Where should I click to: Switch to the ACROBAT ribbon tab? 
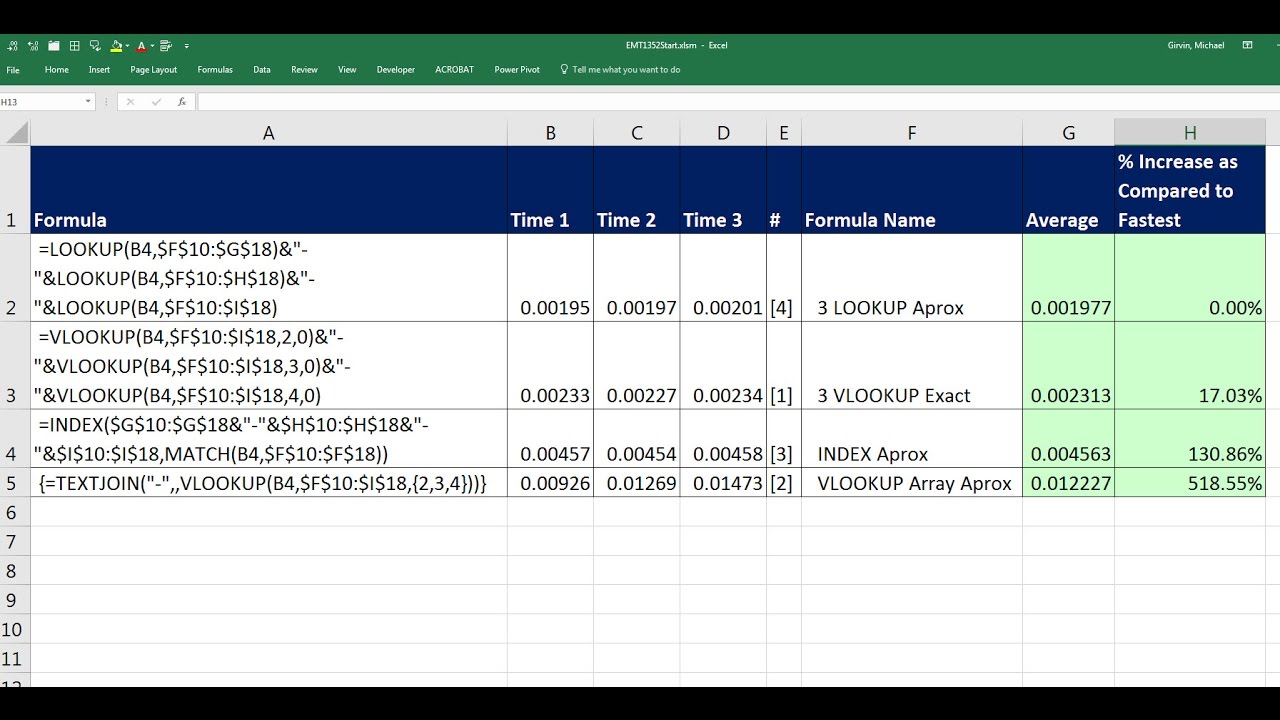coord(454,70)
